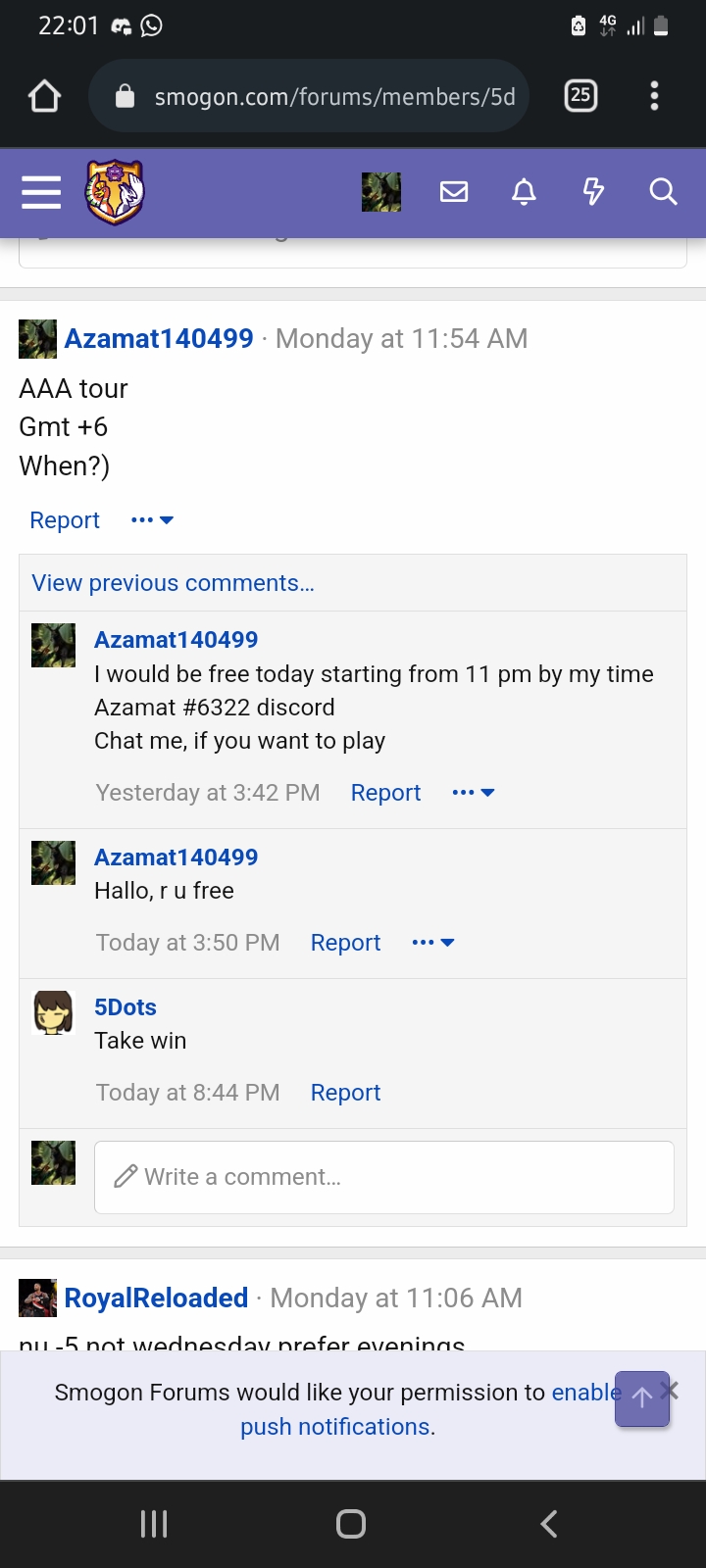Open the search magnifier icon
The image size is (706, 1568).
[663, 192]
